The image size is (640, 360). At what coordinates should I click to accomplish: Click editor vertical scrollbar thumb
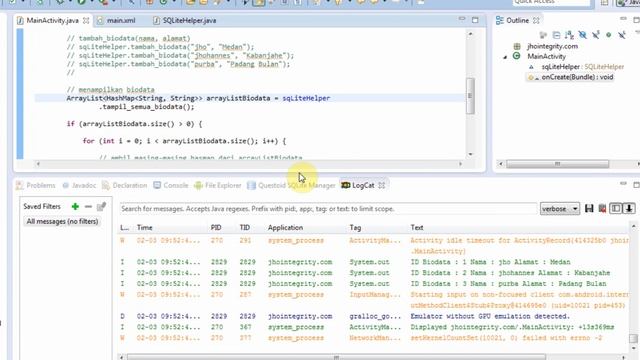(x=470, y=96)
